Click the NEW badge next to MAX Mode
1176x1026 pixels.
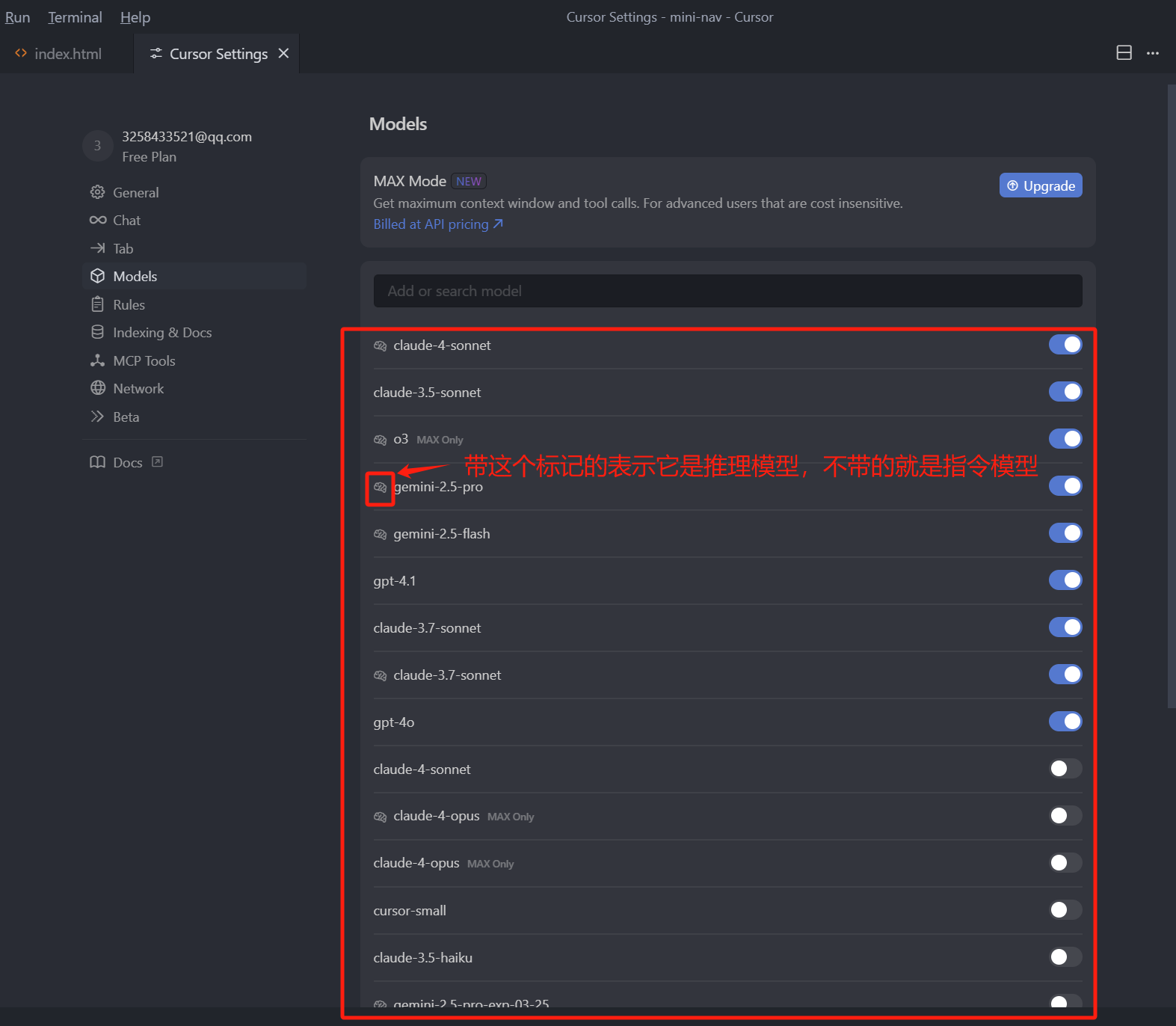tap(469, 181)
